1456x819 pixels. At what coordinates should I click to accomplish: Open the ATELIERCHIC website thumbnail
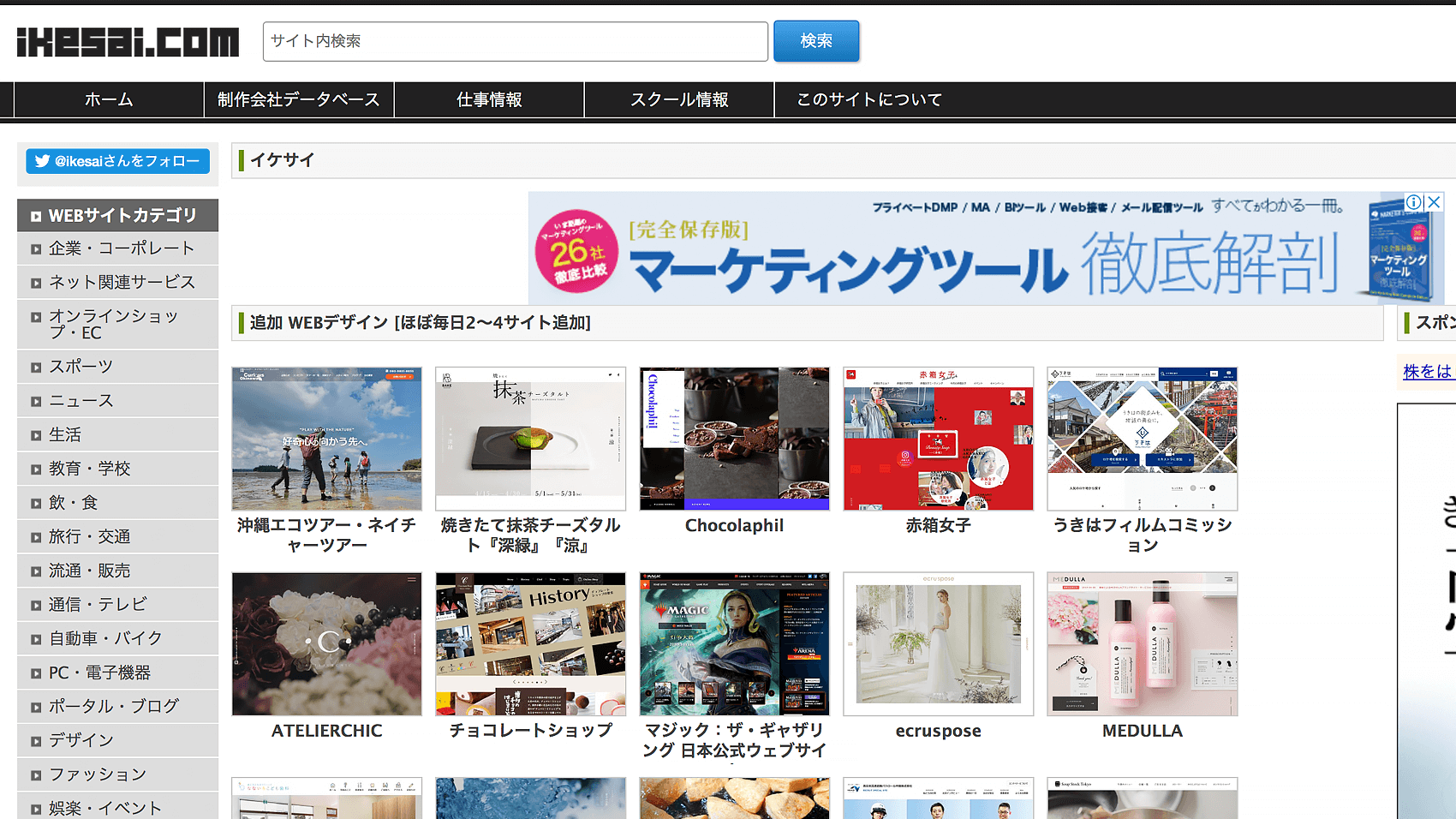(x=327, y=644)
